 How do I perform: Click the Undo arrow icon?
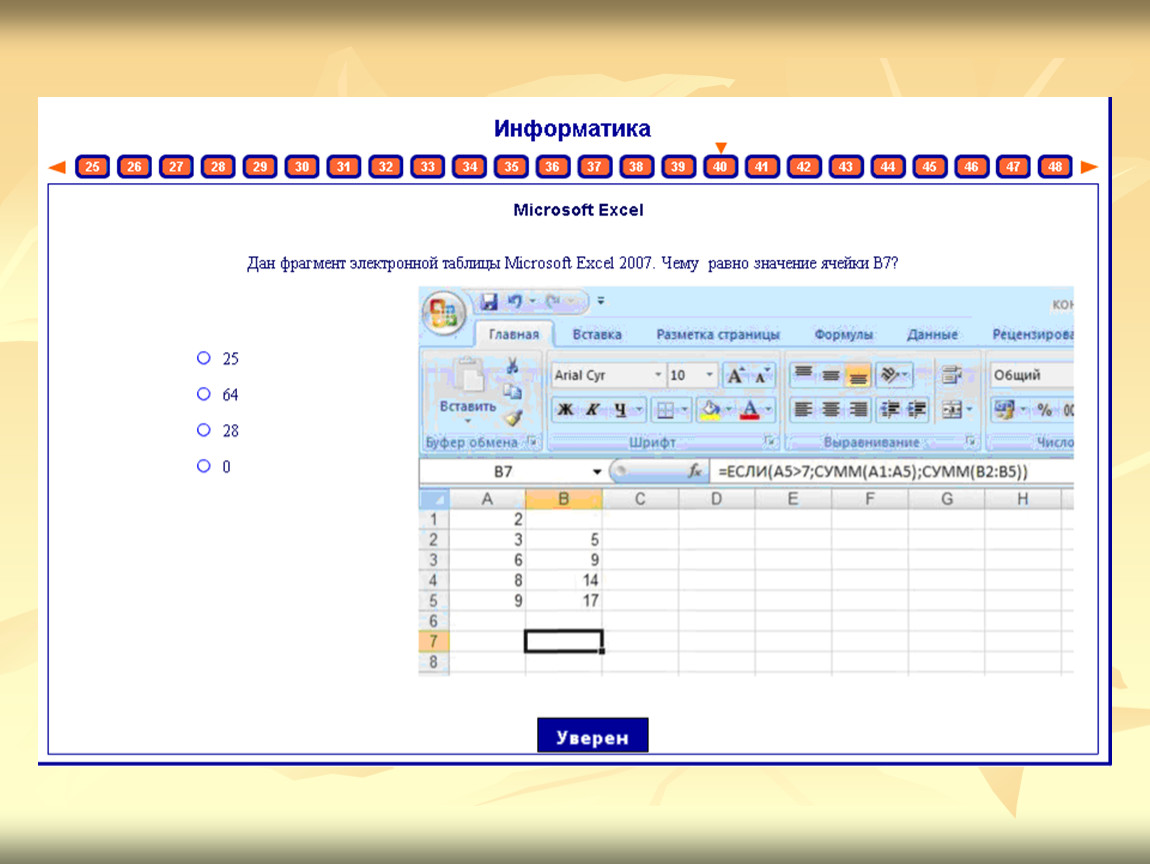pos(515,301)
